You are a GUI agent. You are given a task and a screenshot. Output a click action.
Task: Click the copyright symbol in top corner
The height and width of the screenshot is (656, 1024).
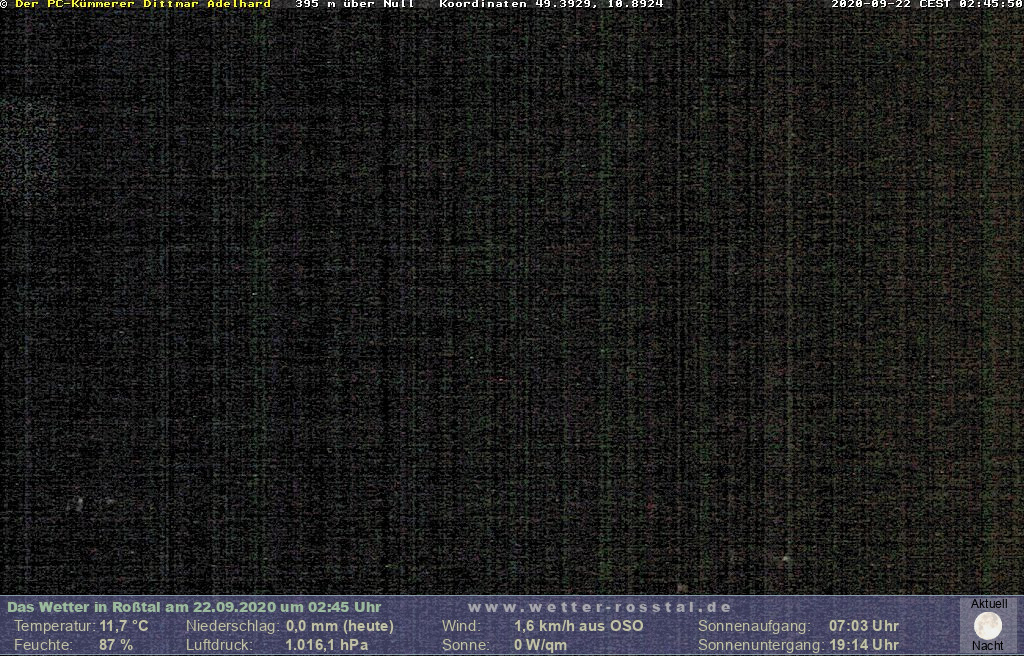point(4,4)
